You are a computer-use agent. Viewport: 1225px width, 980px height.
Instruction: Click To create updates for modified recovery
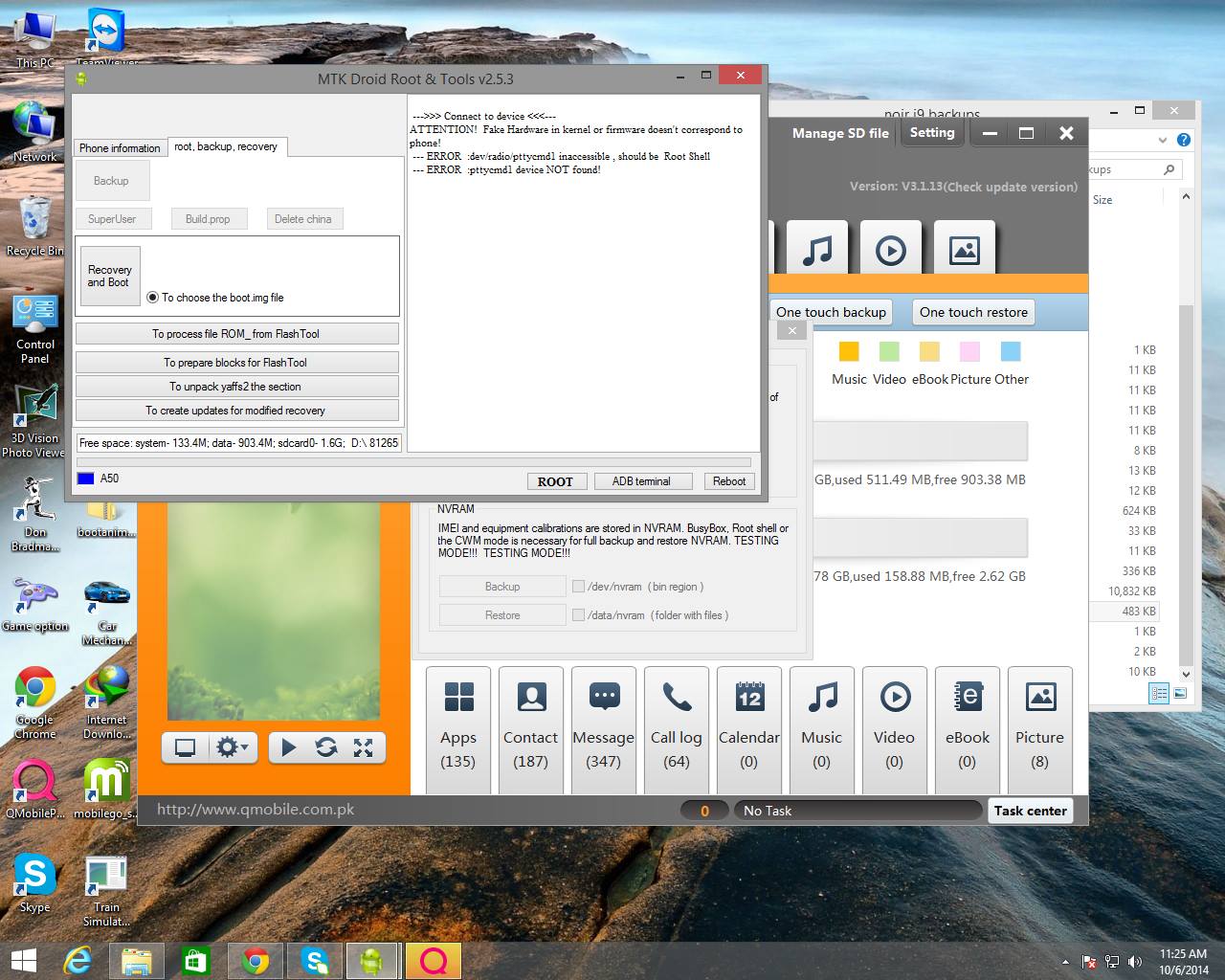[x=236, y=411]
